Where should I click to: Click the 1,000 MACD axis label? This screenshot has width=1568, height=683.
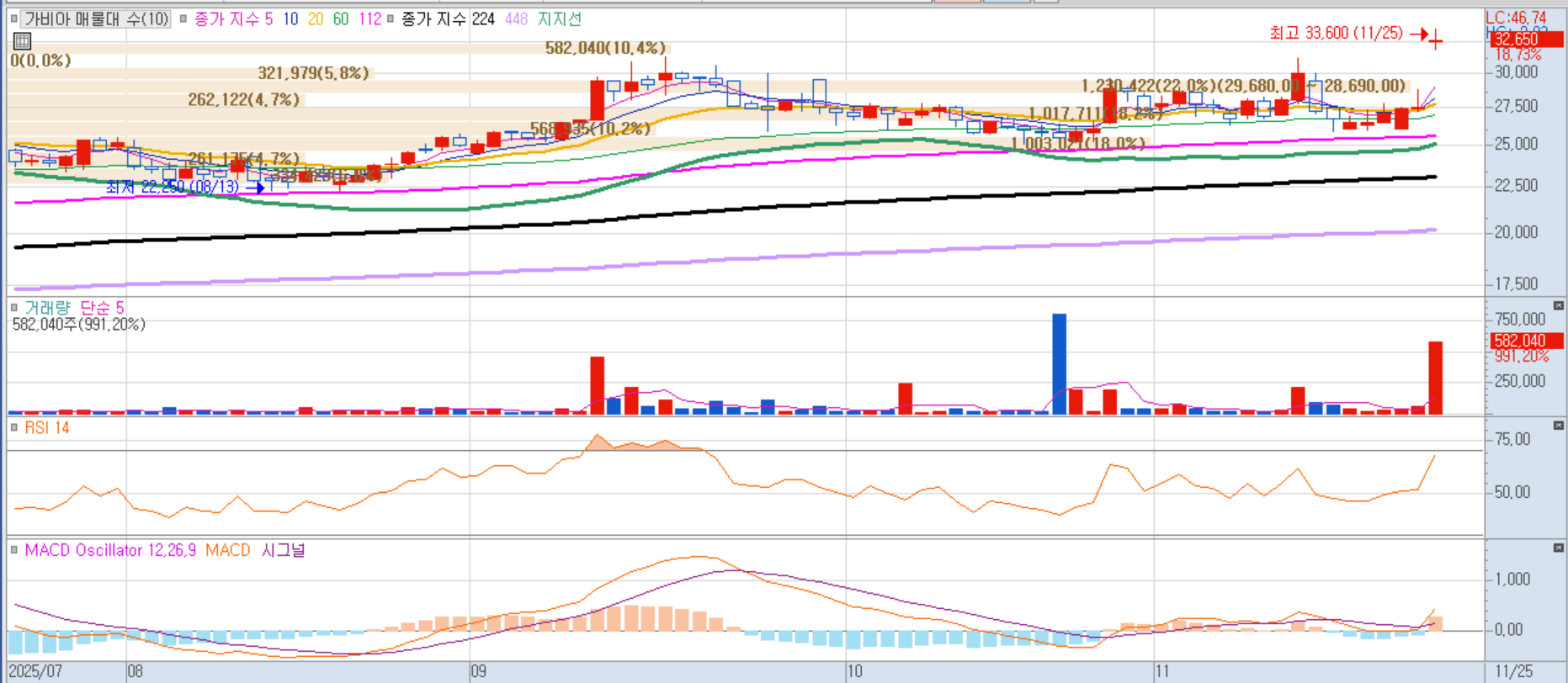(1512, 579)
